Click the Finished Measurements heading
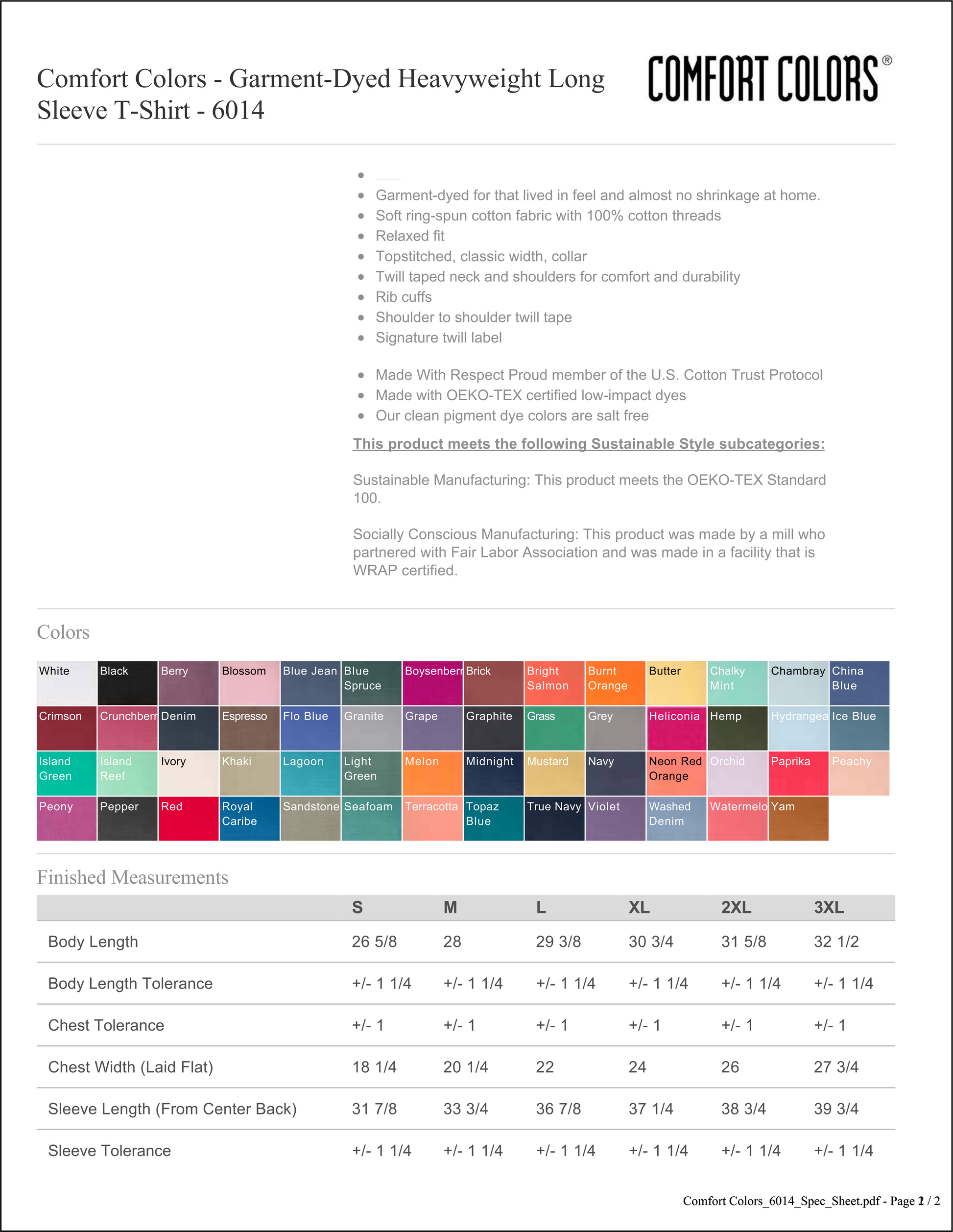The image size is (953, 1232). [x=133, y=877]
